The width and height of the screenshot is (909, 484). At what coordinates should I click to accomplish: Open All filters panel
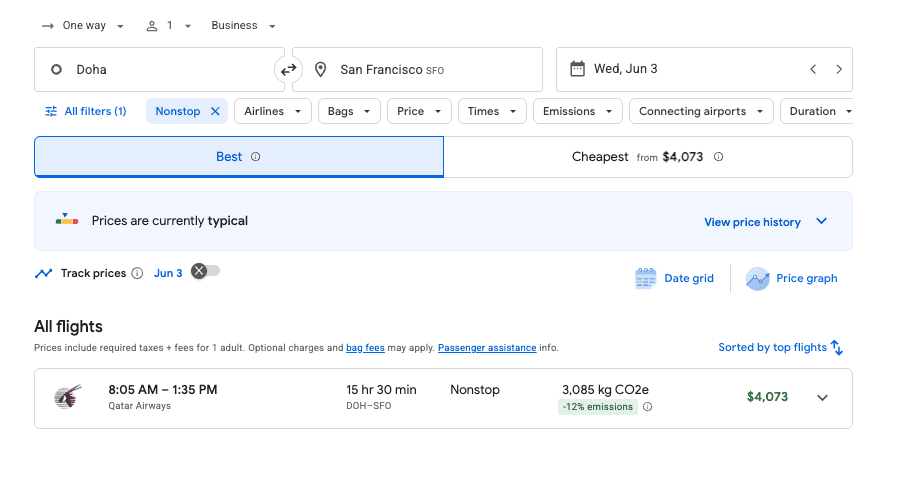[86, 111]
